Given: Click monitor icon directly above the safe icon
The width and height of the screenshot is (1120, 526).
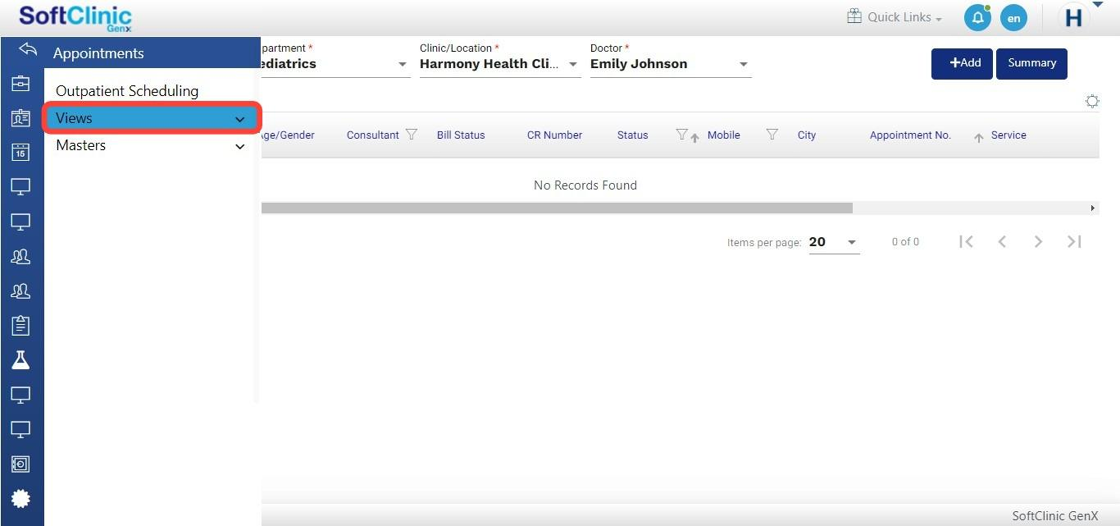Looking at the screenshot, I should point(21,429).
